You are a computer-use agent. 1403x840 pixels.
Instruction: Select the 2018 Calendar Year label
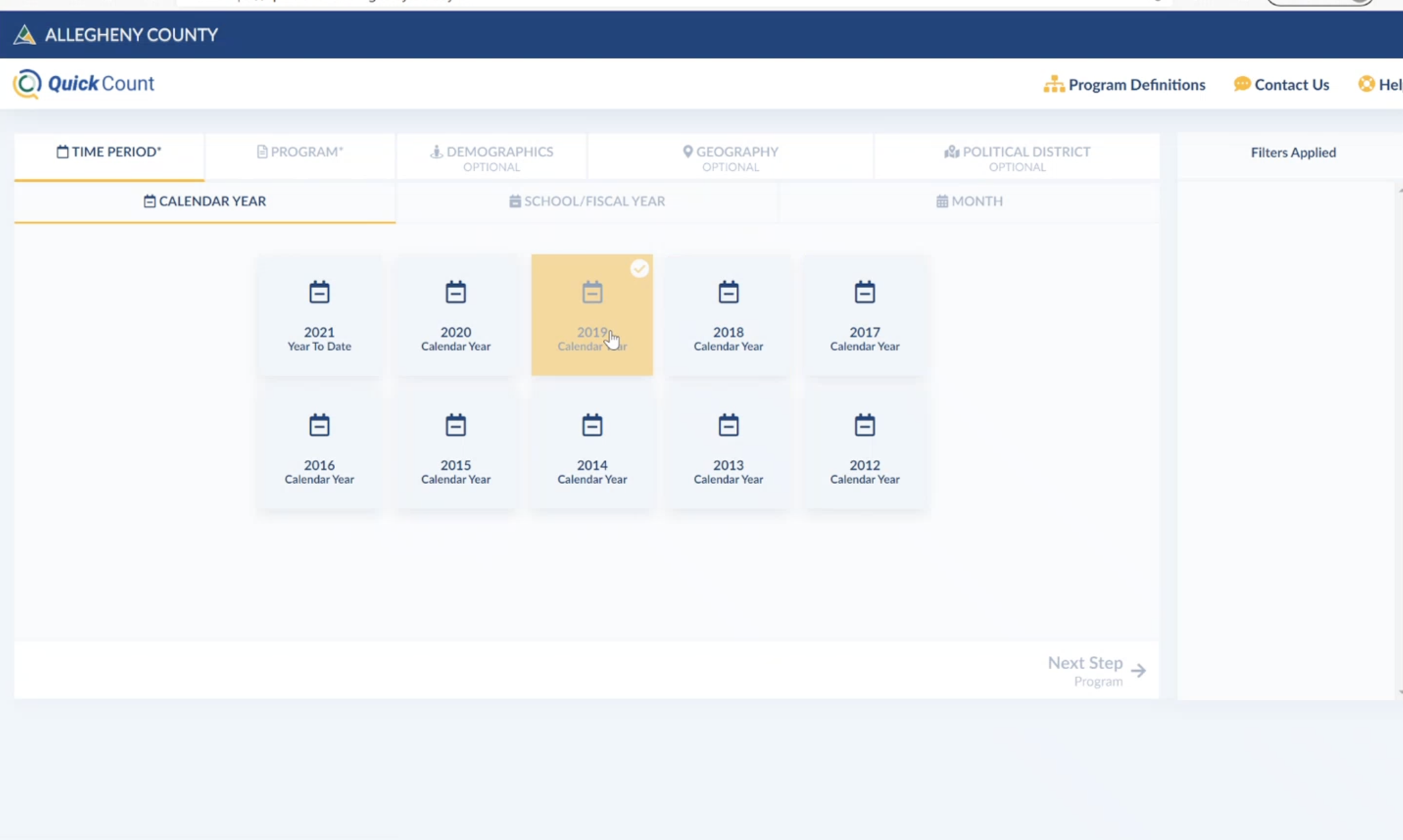point(728,338)
